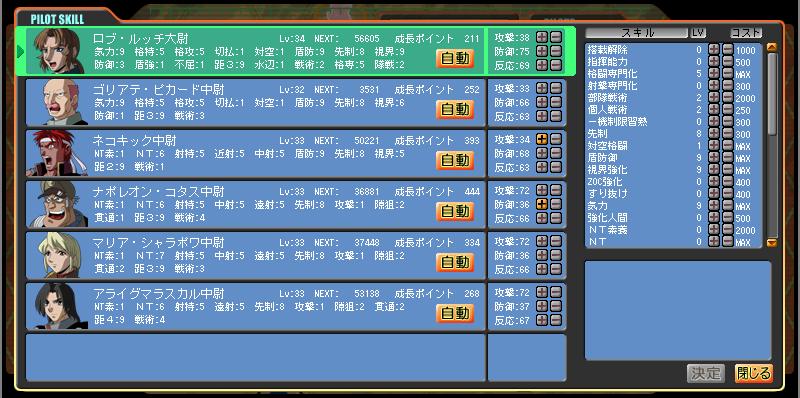
Task: Click highlighted 攻撃 plus for ネコキック中尉
Action: click(x=542, y=139)
